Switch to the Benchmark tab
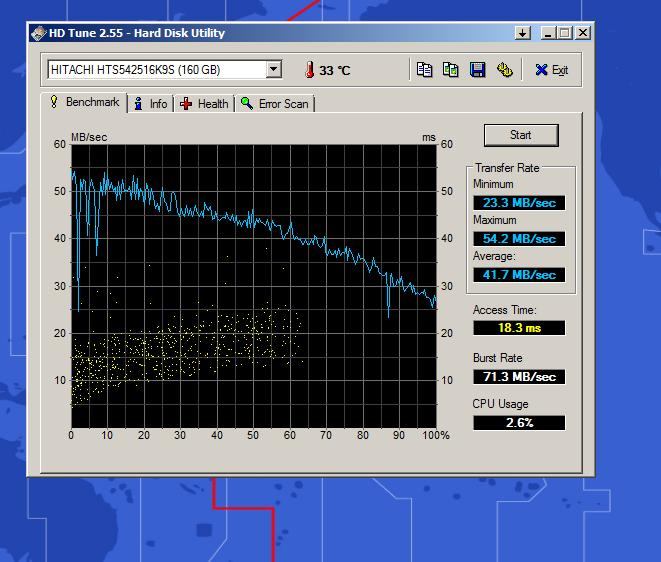The image size is (661, 562). click(x=84, y=102)
